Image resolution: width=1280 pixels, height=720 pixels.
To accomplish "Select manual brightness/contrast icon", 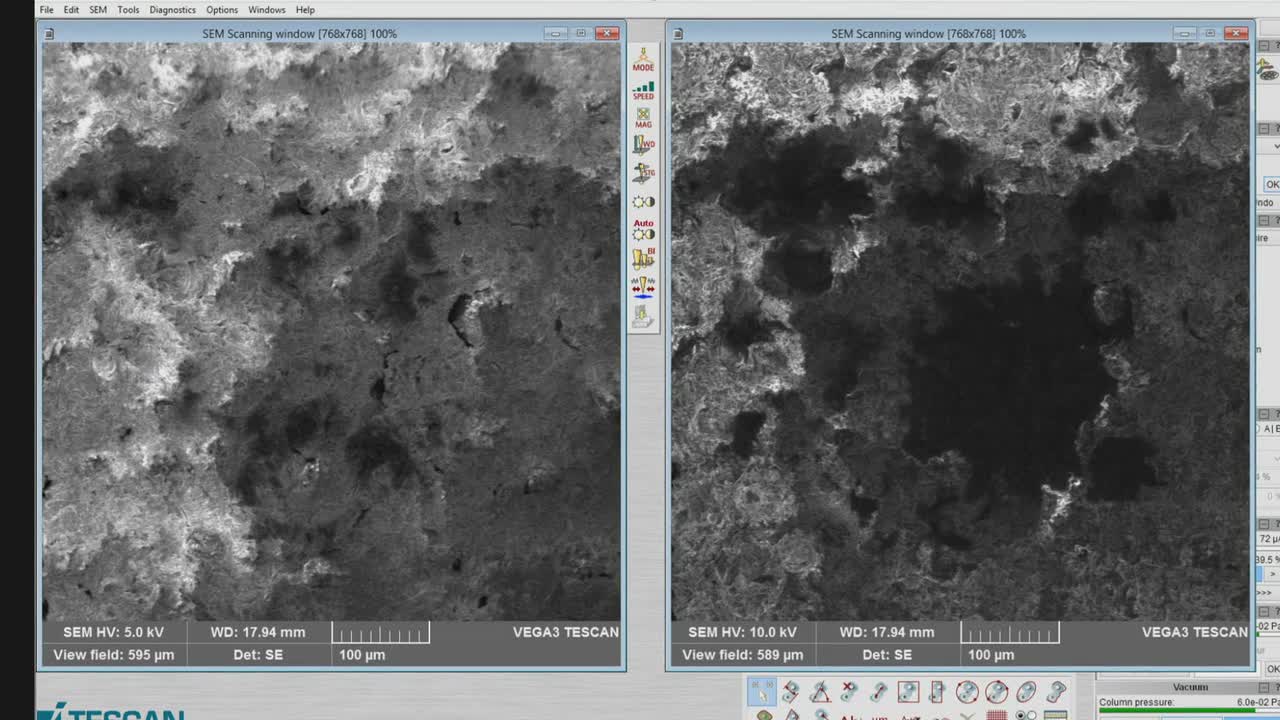I will pos(643,202).
